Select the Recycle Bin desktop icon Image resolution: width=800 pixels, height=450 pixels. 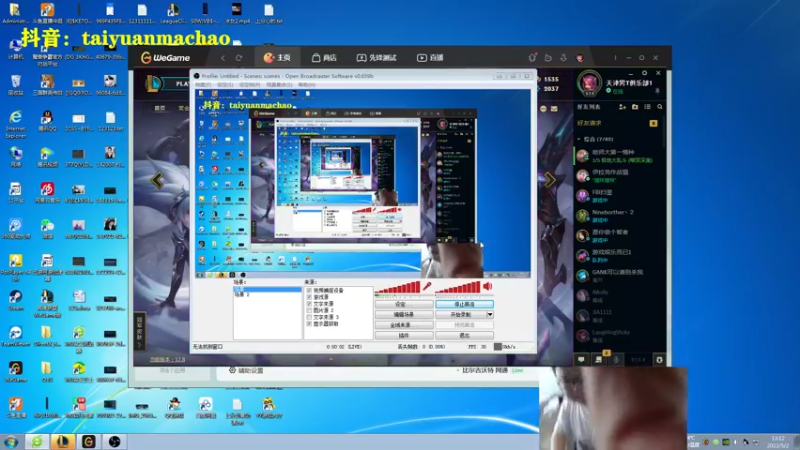[15, 85]
